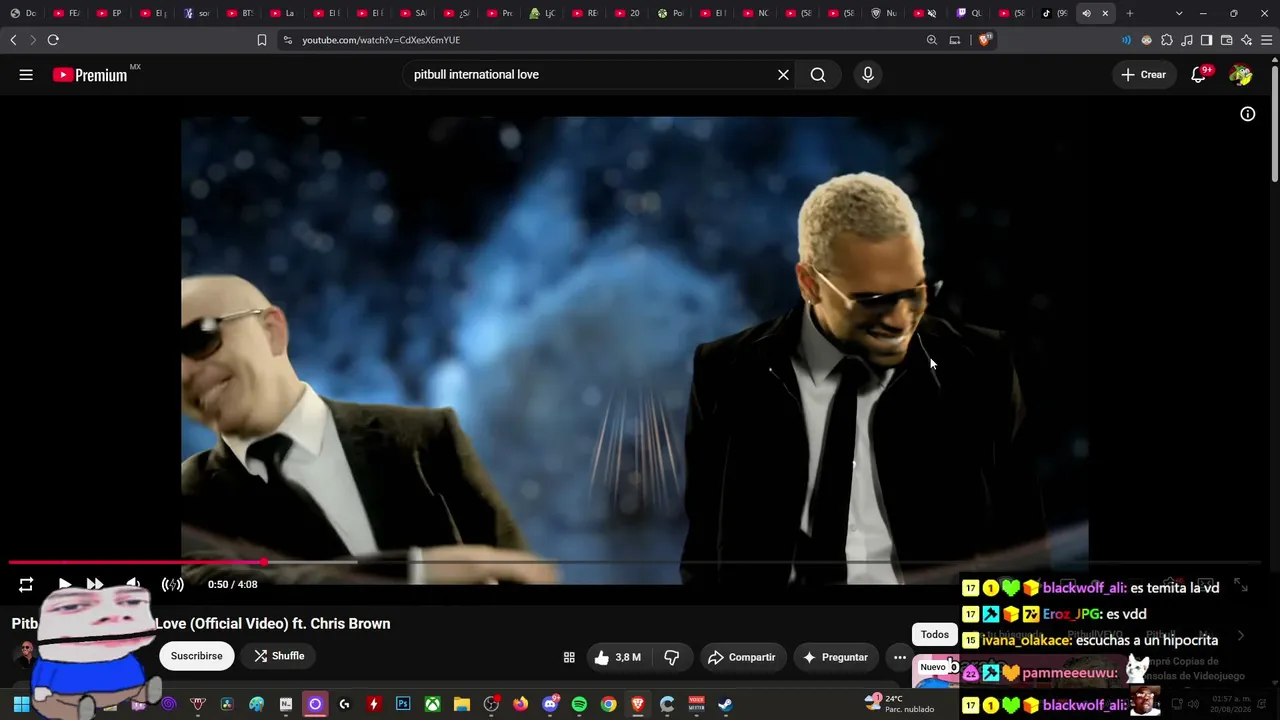Open the account avatar menu
Viewport: 1280px width, 720px height.
tap(1240, 75)
